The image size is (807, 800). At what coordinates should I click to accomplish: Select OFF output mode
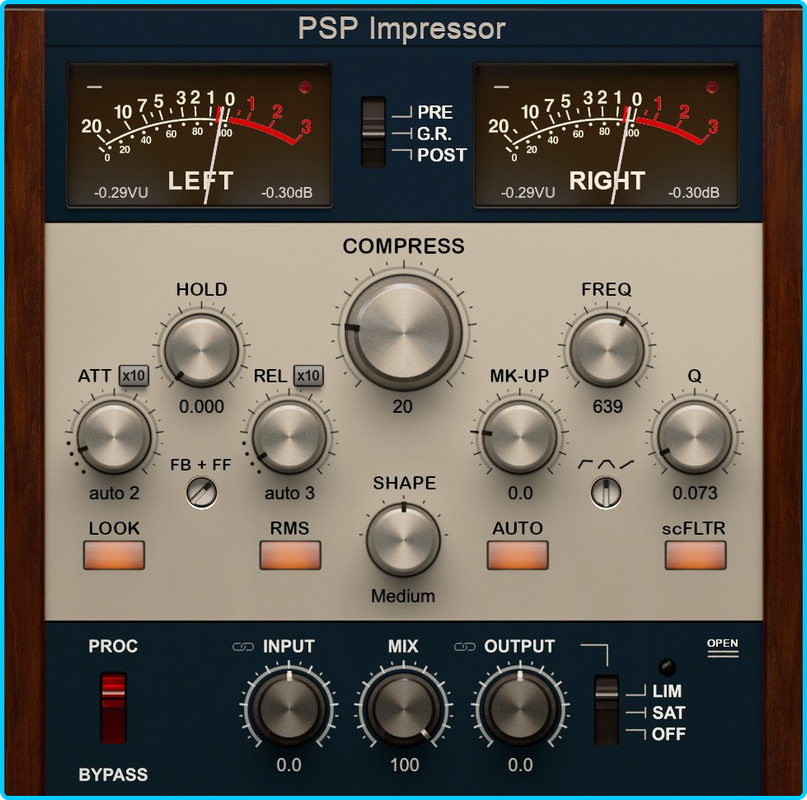[669, 734]
